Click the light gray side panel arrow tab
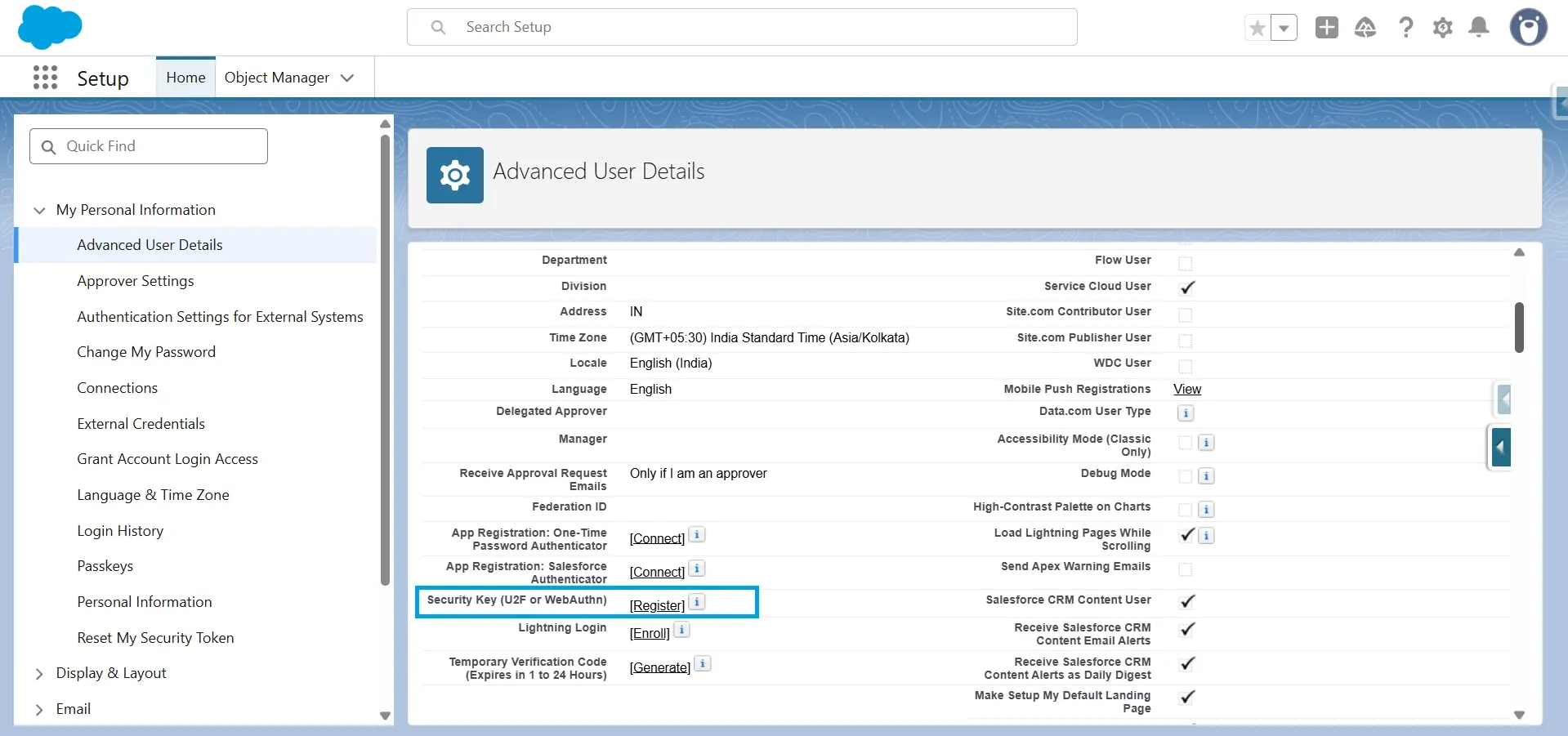The width and height of the screenshot is (1568, 736). pos(1504,399)
